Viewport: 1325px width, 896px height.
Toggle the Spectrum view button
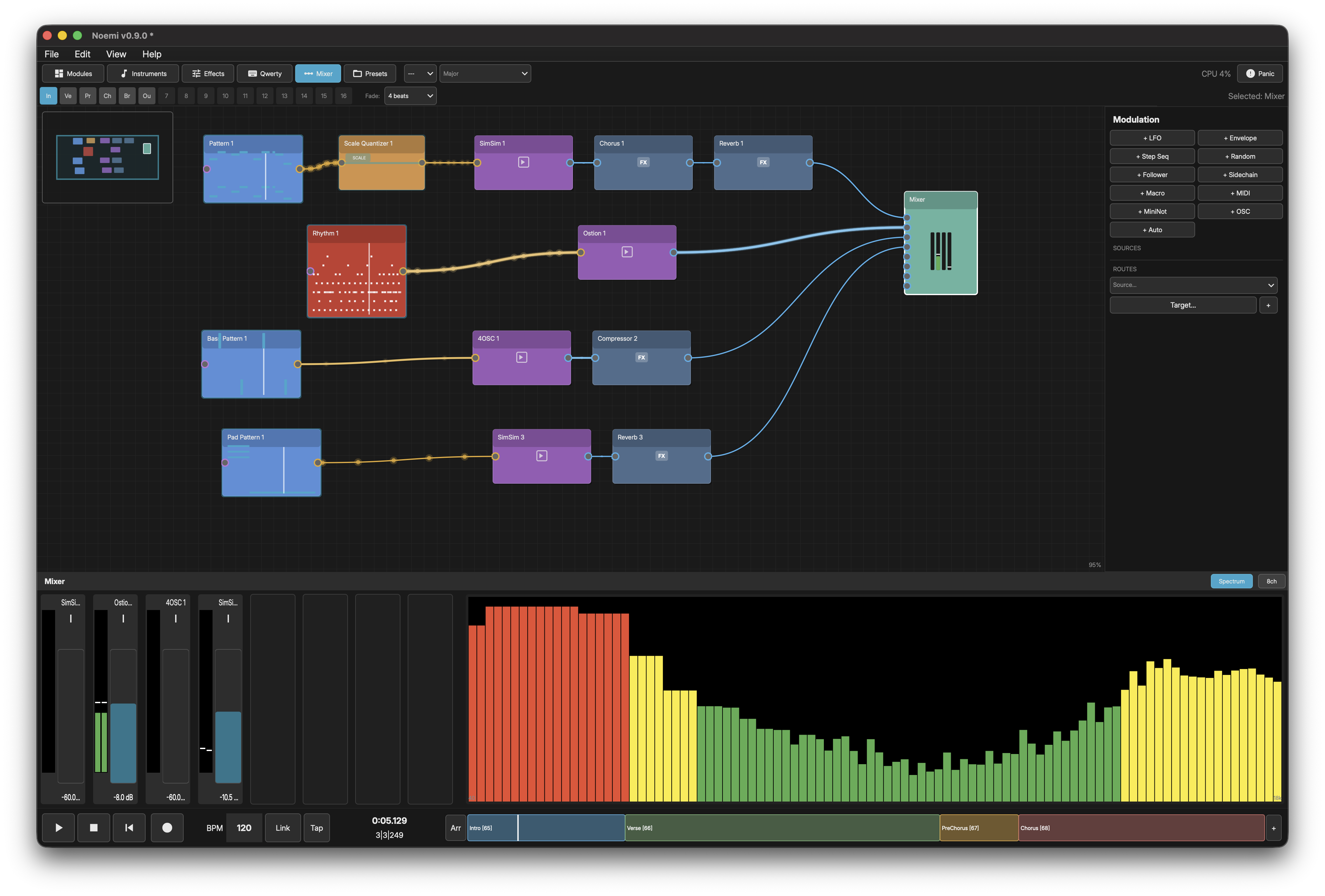pos(1231,581)
